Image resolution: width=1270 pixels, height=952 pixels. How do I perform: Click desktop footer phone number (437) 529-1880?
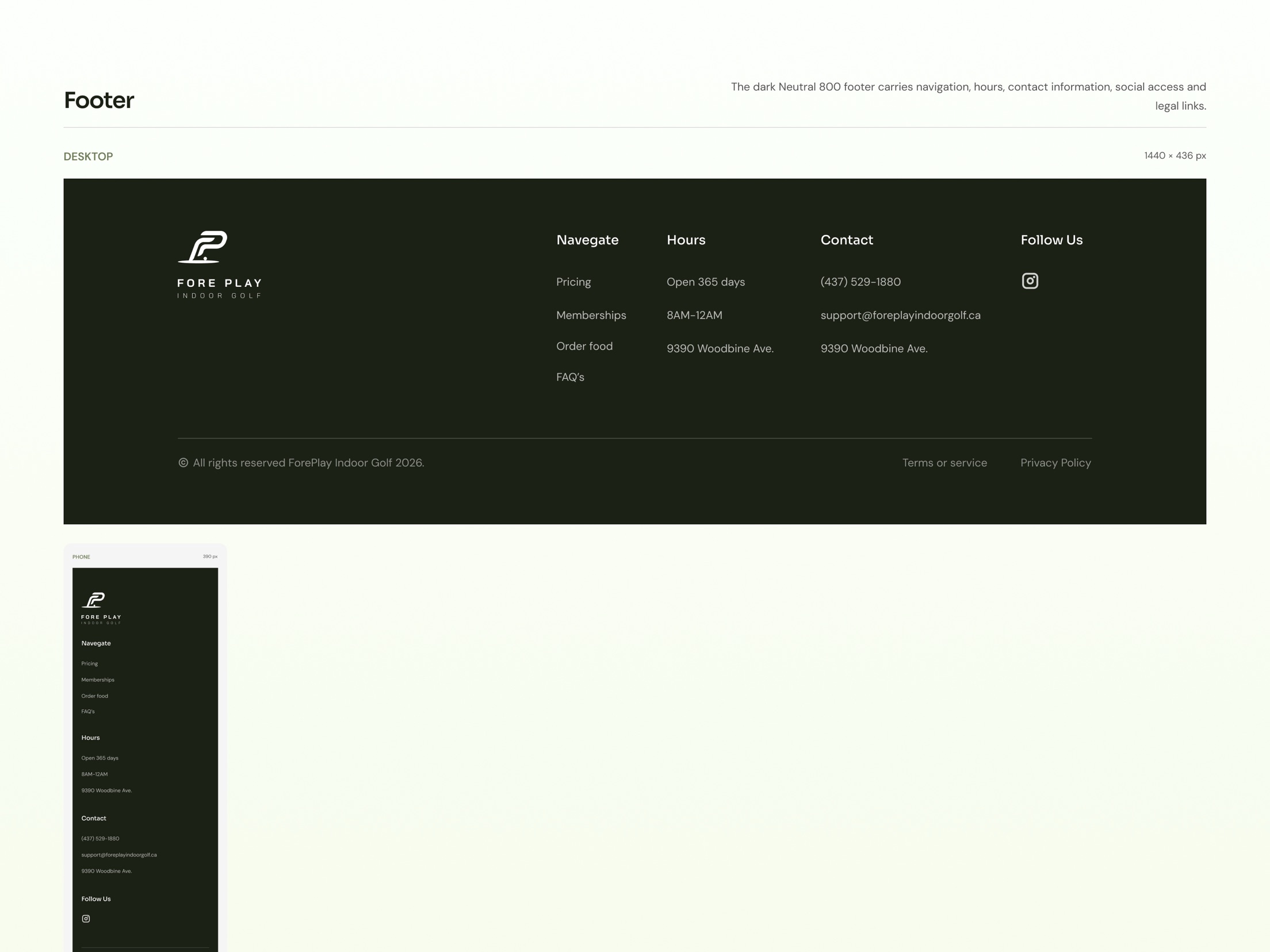[x=860, y=282]
